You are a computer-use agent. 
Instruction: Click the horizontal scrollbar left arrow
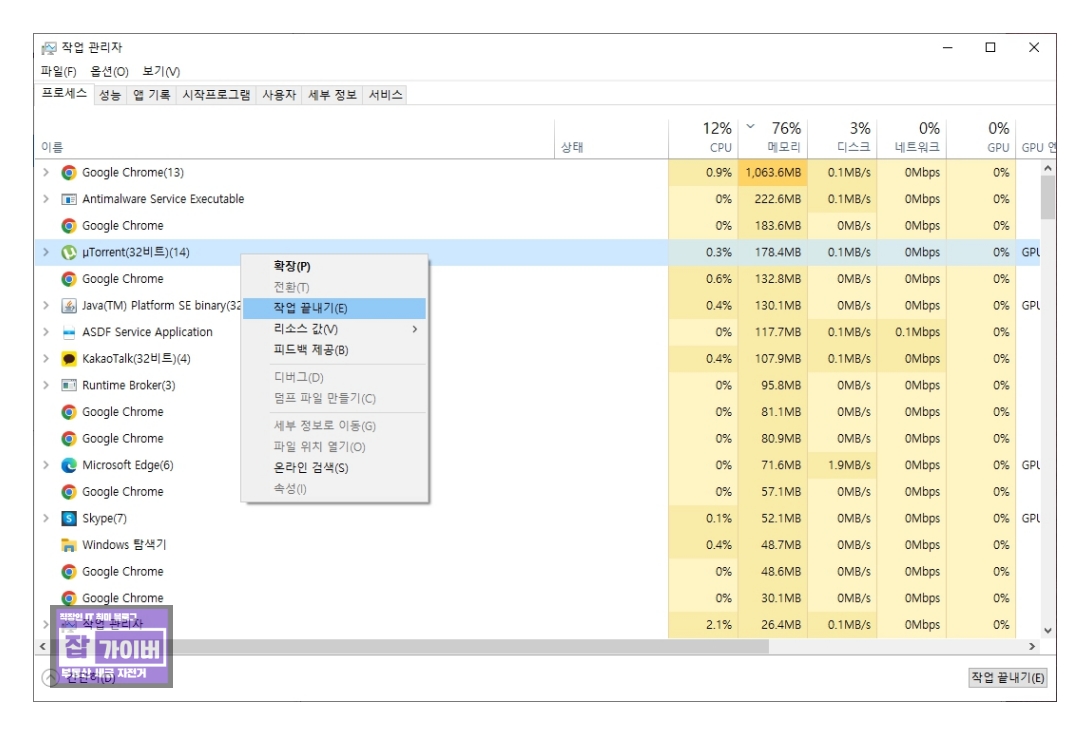[x=42, y=647]
